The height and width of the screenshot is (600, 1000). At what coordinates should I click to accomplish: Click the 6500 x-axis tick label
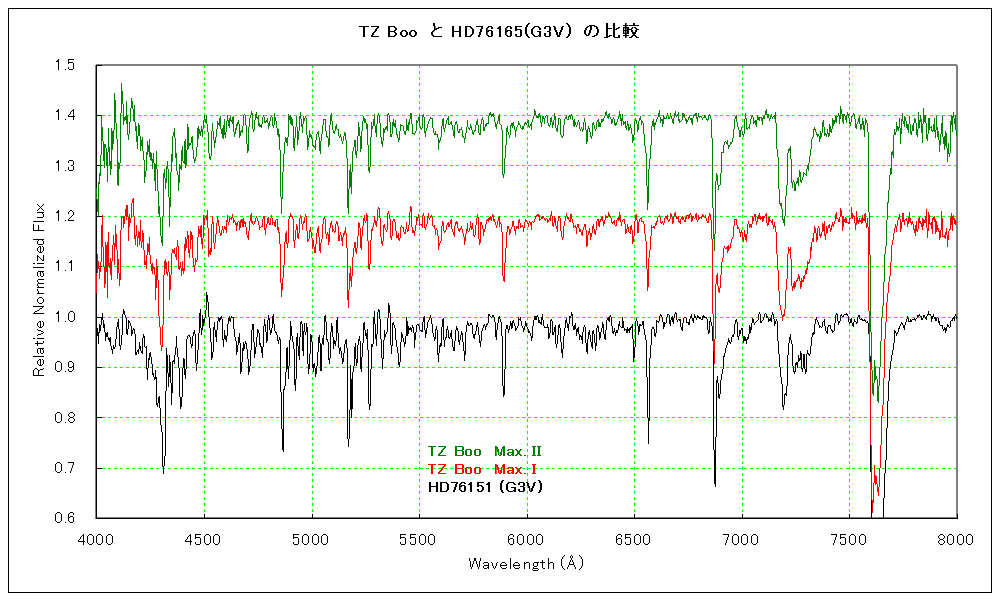[x=634, y=537]
